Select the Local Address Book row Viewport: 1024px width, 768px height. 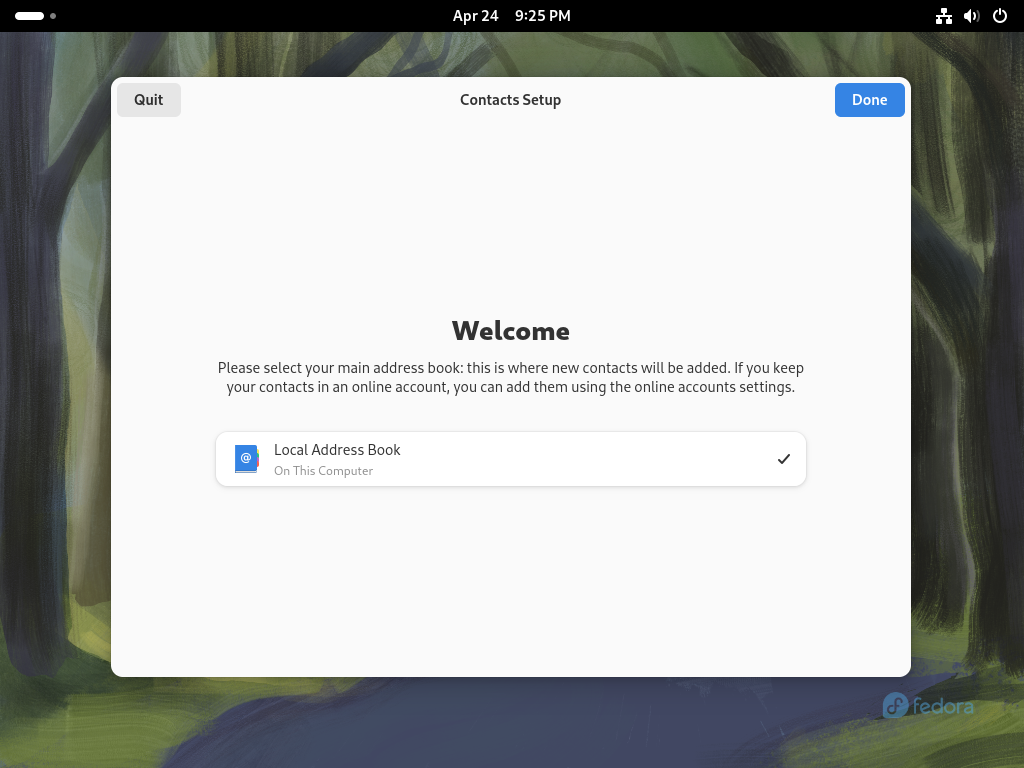tap(511, 459)
